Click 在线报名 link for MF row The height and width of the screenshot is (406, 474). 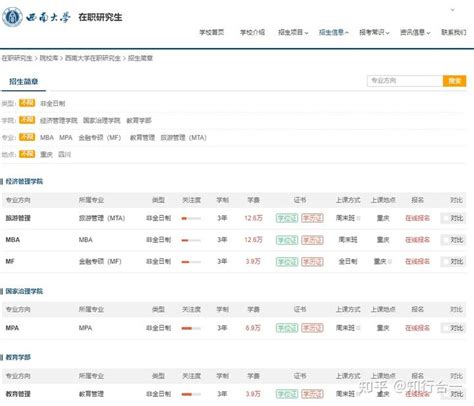[x=417, y=262]
